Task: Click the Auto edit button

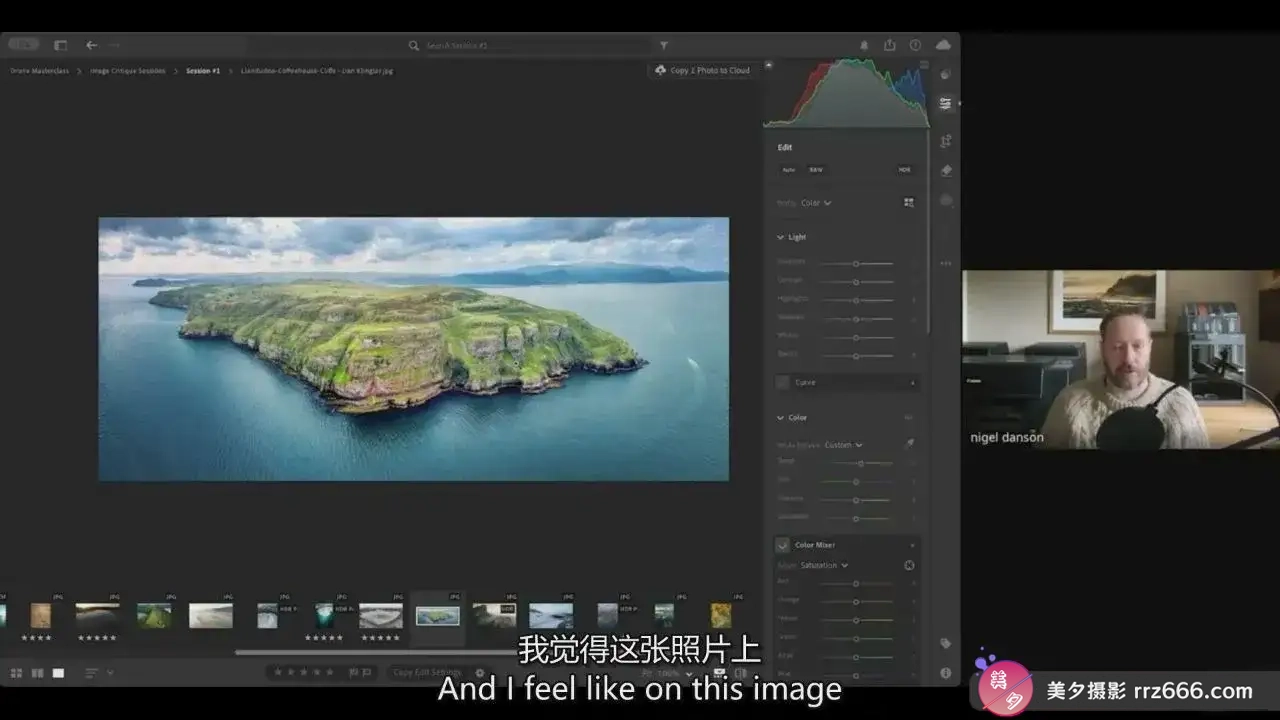Action: 789,170
